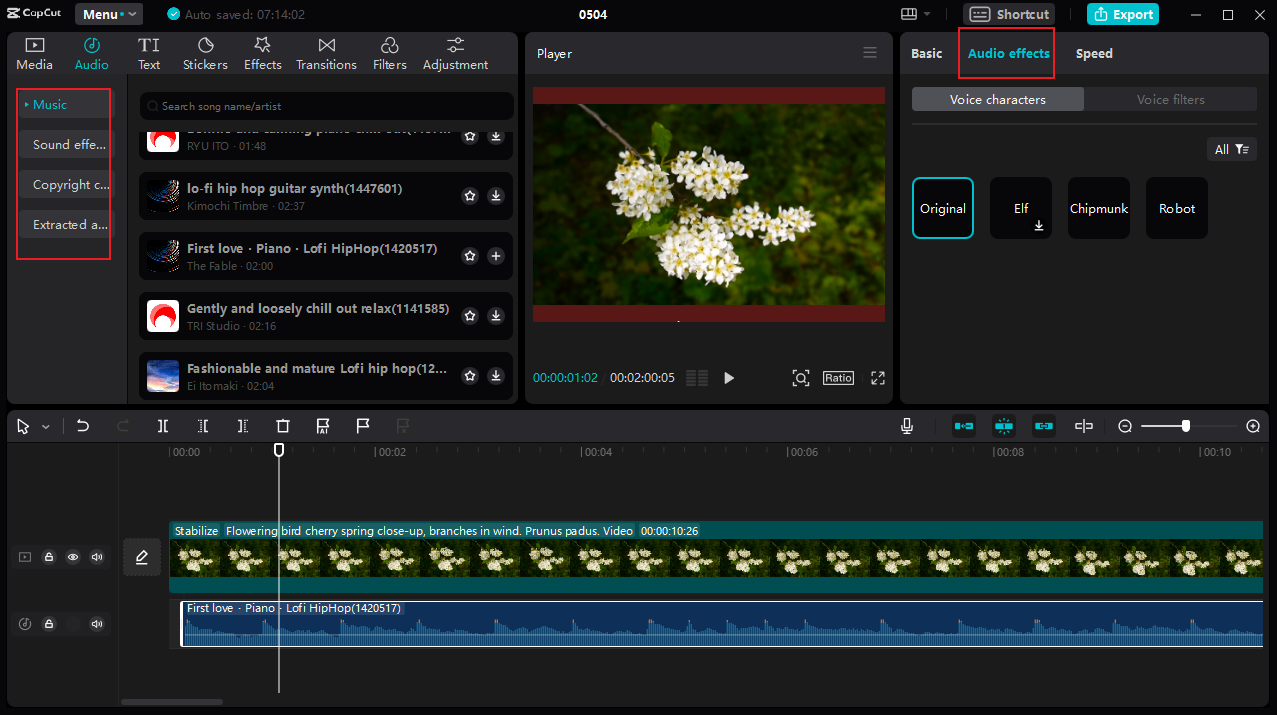Click the Export button

[x=1123, y=14]
